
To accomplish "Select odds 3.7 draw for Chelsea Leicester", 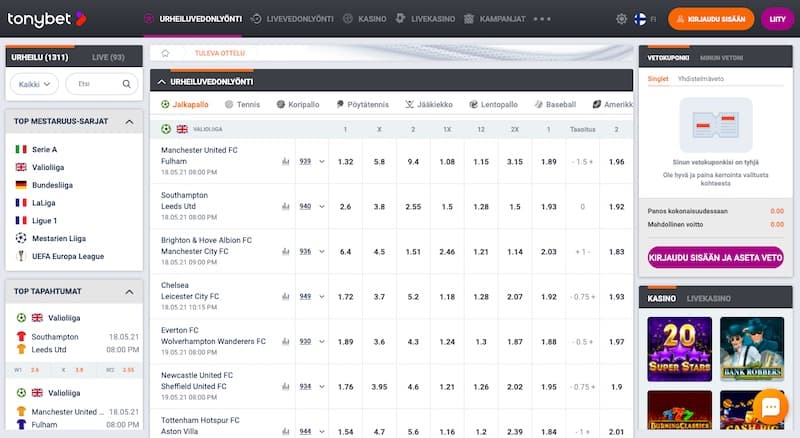I will tap(379, 296).
